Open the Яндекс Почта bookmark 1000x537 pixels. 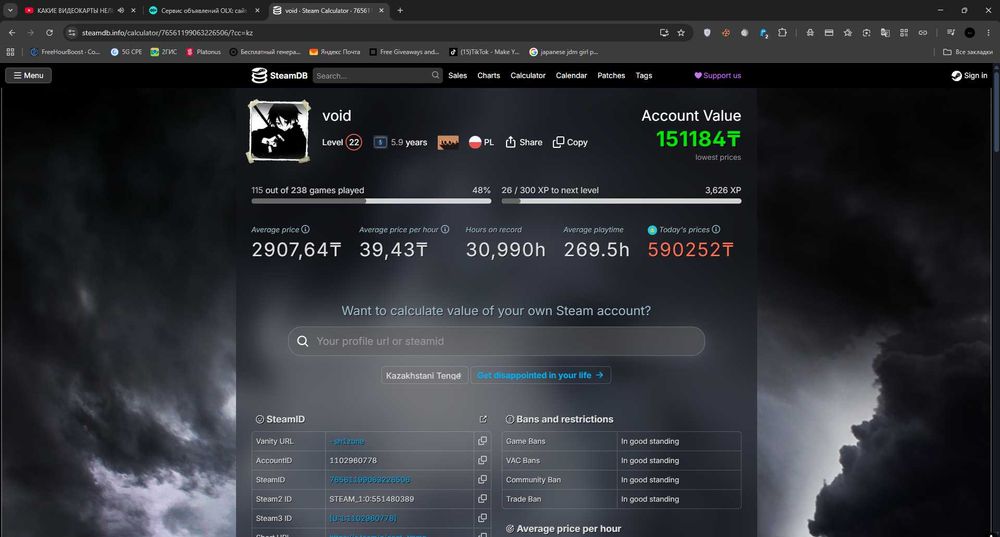pos(335,52)
